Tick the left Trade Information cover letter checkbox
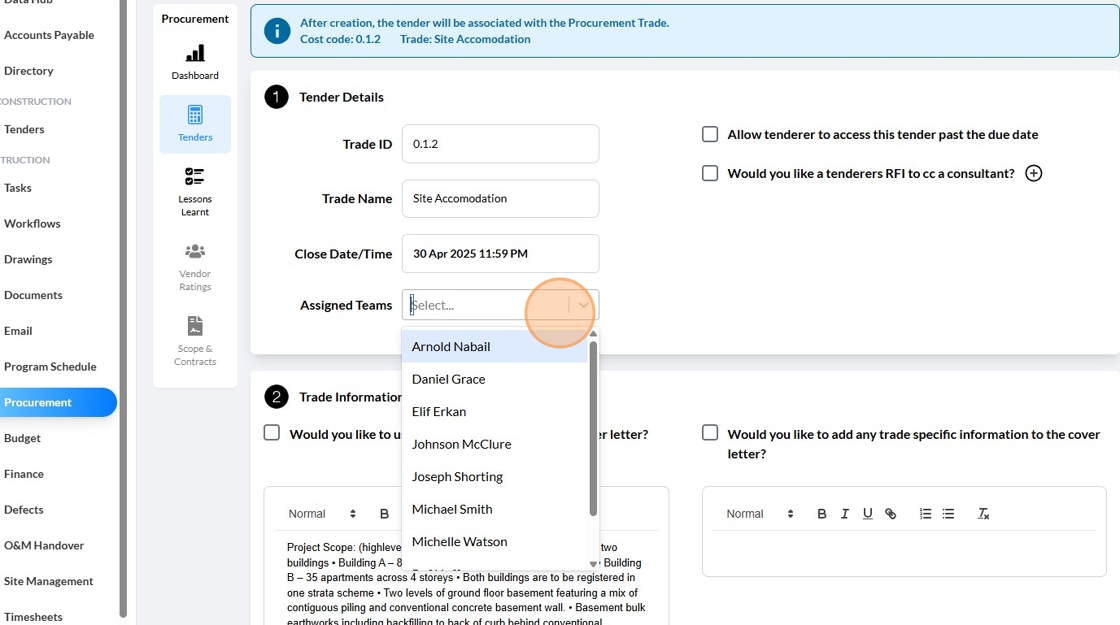This screenshot has width=1120, height=625. coord(271,433)
